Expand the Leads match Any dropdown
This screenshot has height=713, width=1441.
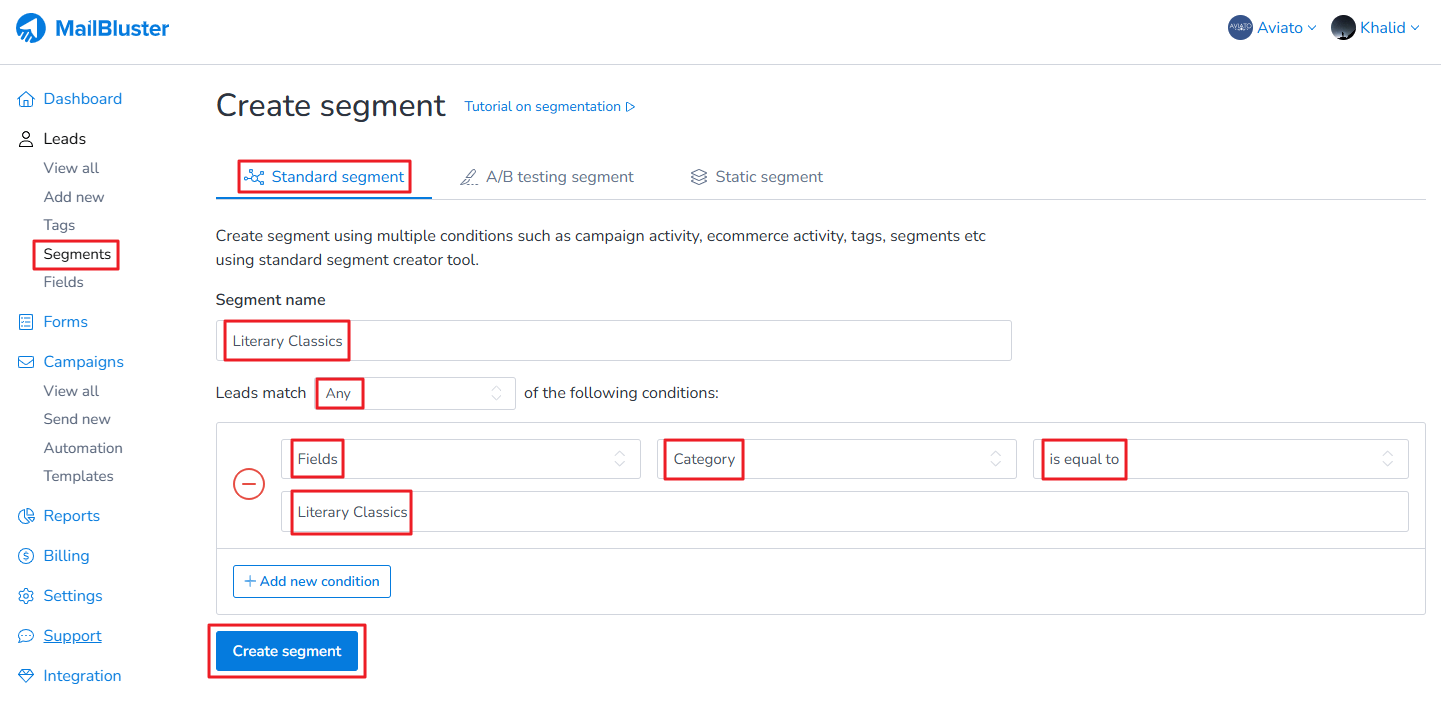click(415, 393)
